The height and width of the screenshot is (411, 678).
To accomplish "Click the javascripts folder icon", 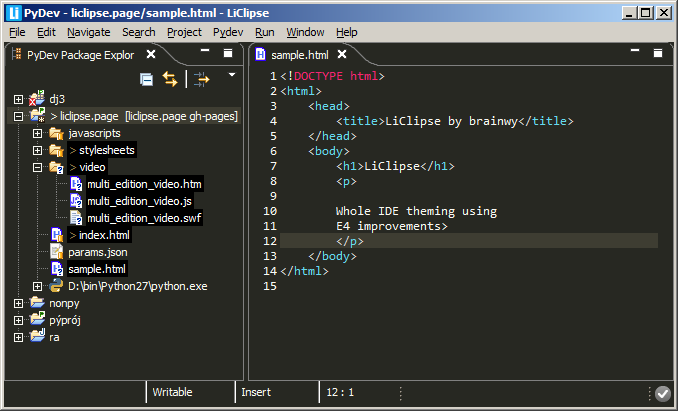I will (56, 133).
